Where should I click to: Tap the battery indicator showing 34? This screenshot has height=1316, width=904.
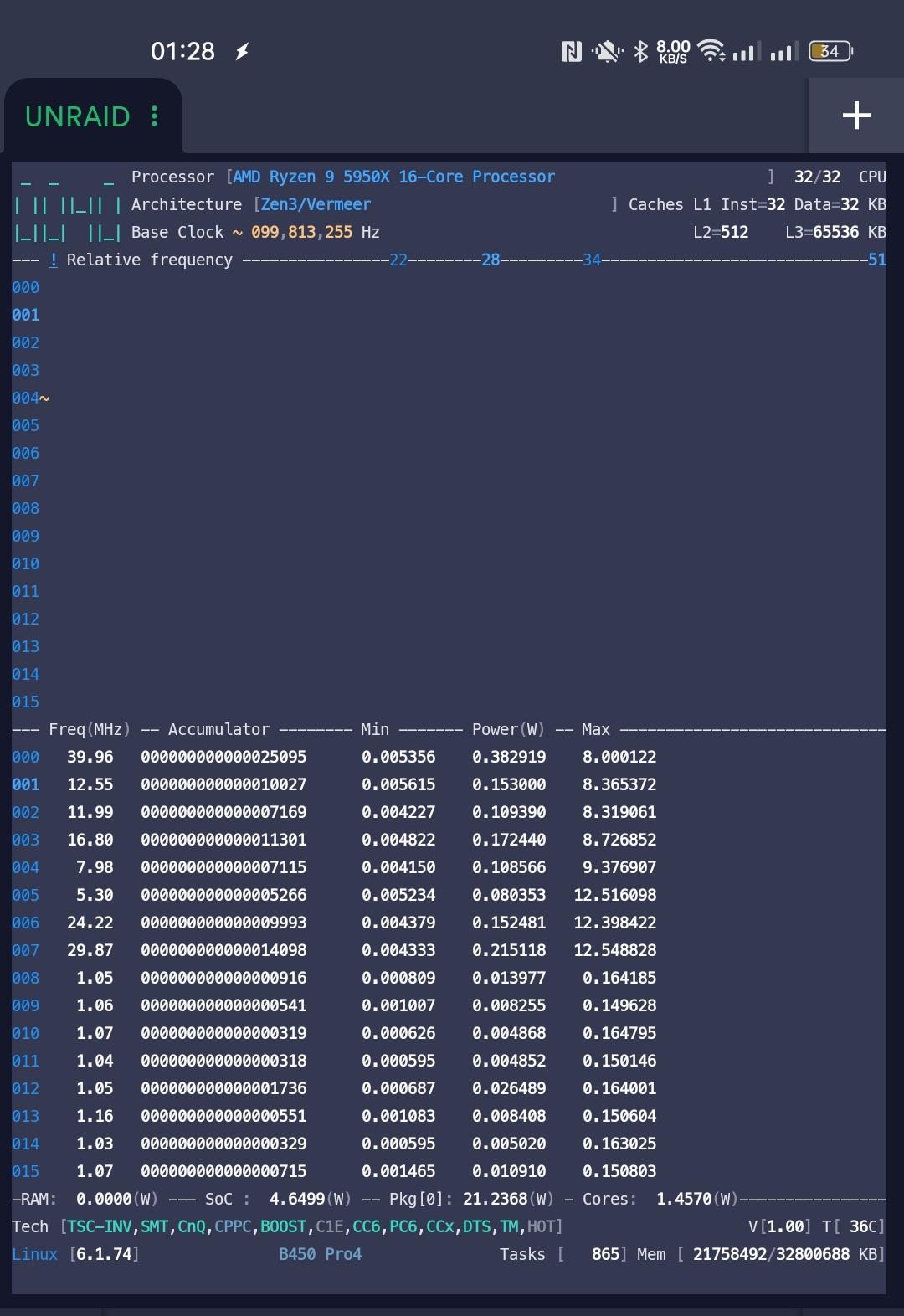(830, 51)
